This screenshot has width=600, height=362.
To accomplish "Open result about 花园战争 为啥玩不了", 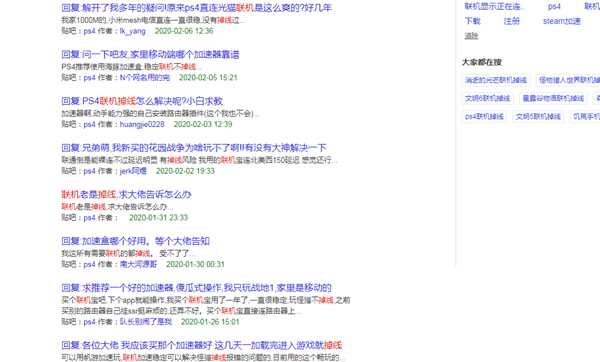I will 194,148.
